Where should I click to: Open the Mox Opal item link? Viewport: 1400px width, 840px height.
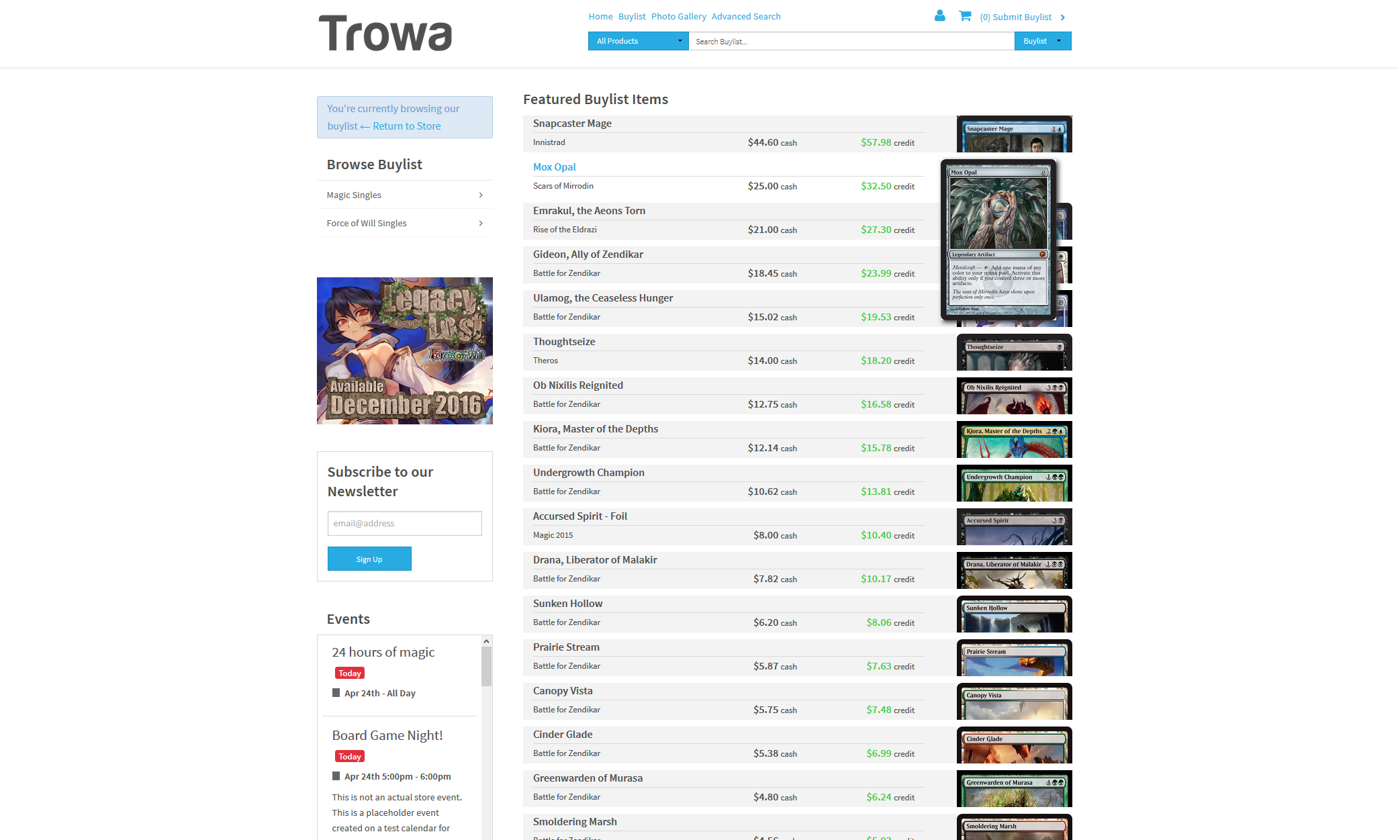[x=555, y=167]
